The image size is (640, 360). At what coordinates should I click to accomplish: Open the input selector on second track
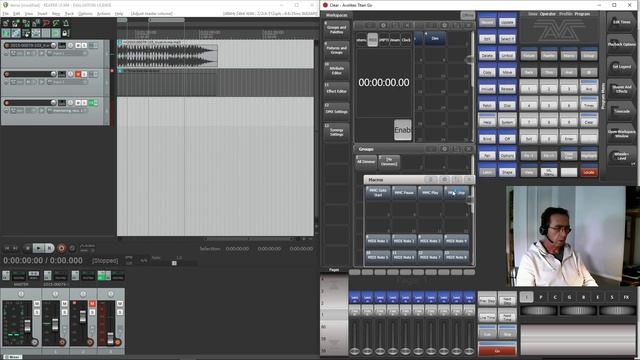click(68, 82)
